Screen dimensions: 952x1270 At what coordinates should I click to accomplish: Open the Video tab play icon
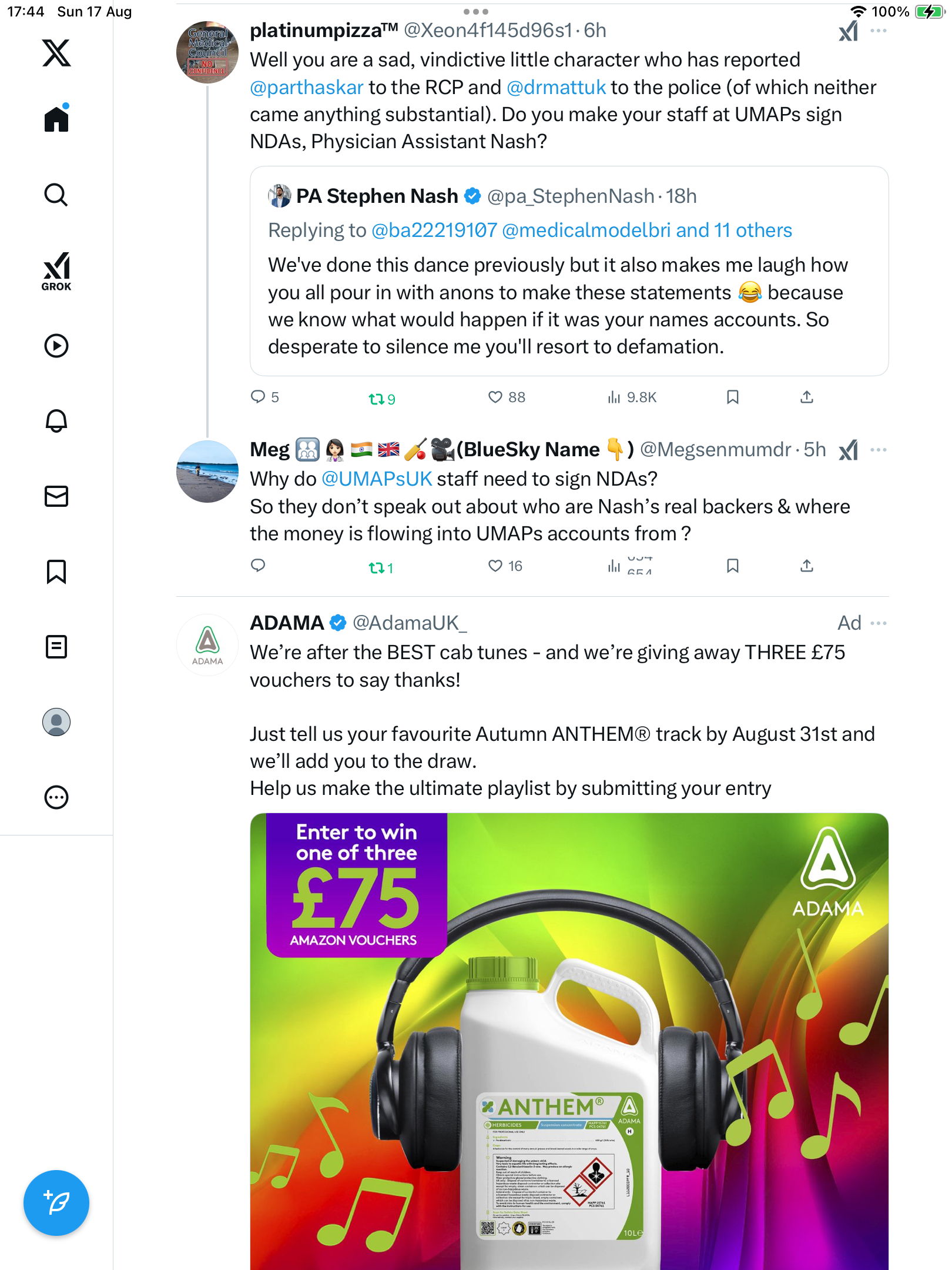pos(56,346)
